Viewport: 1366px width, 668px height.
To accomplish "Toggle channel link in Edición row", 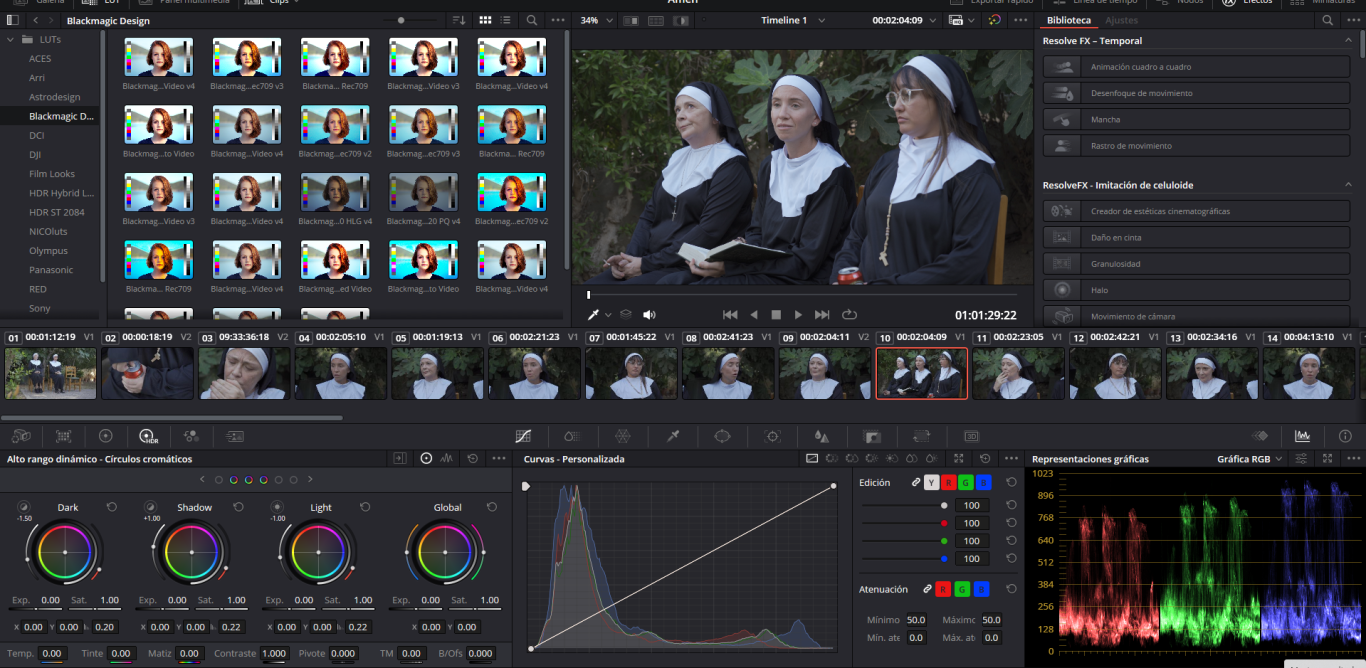I will 915,482.
